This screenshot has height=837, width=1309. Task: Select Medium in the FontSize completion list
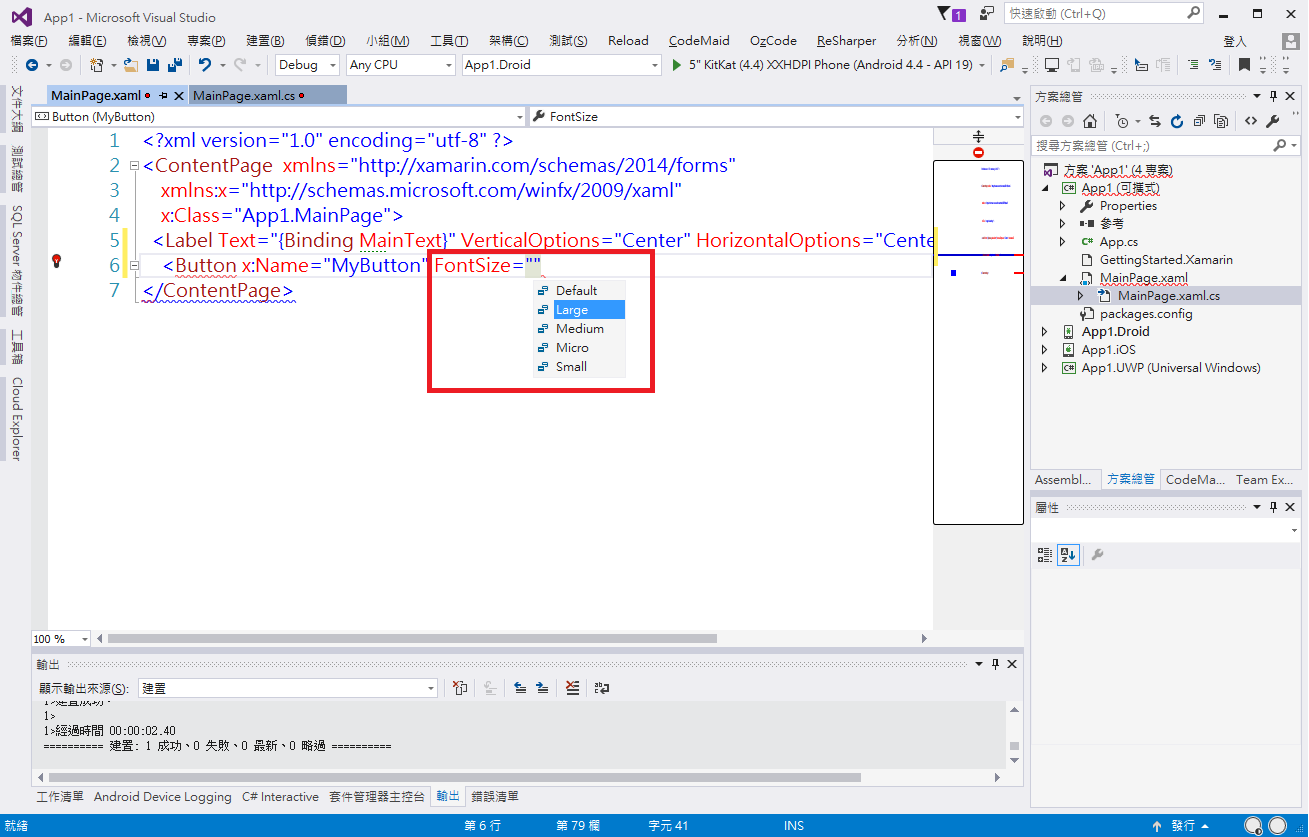pyautogui.click(x=580, y=329)
